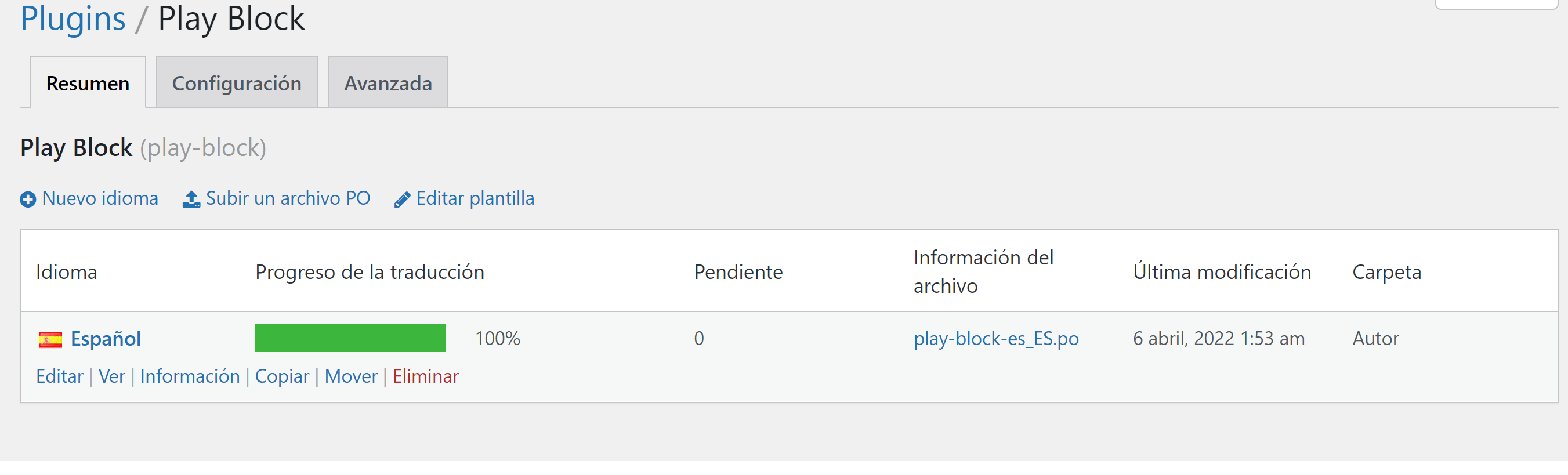
Task: Open Editar plantilla link
Action: 476,198
